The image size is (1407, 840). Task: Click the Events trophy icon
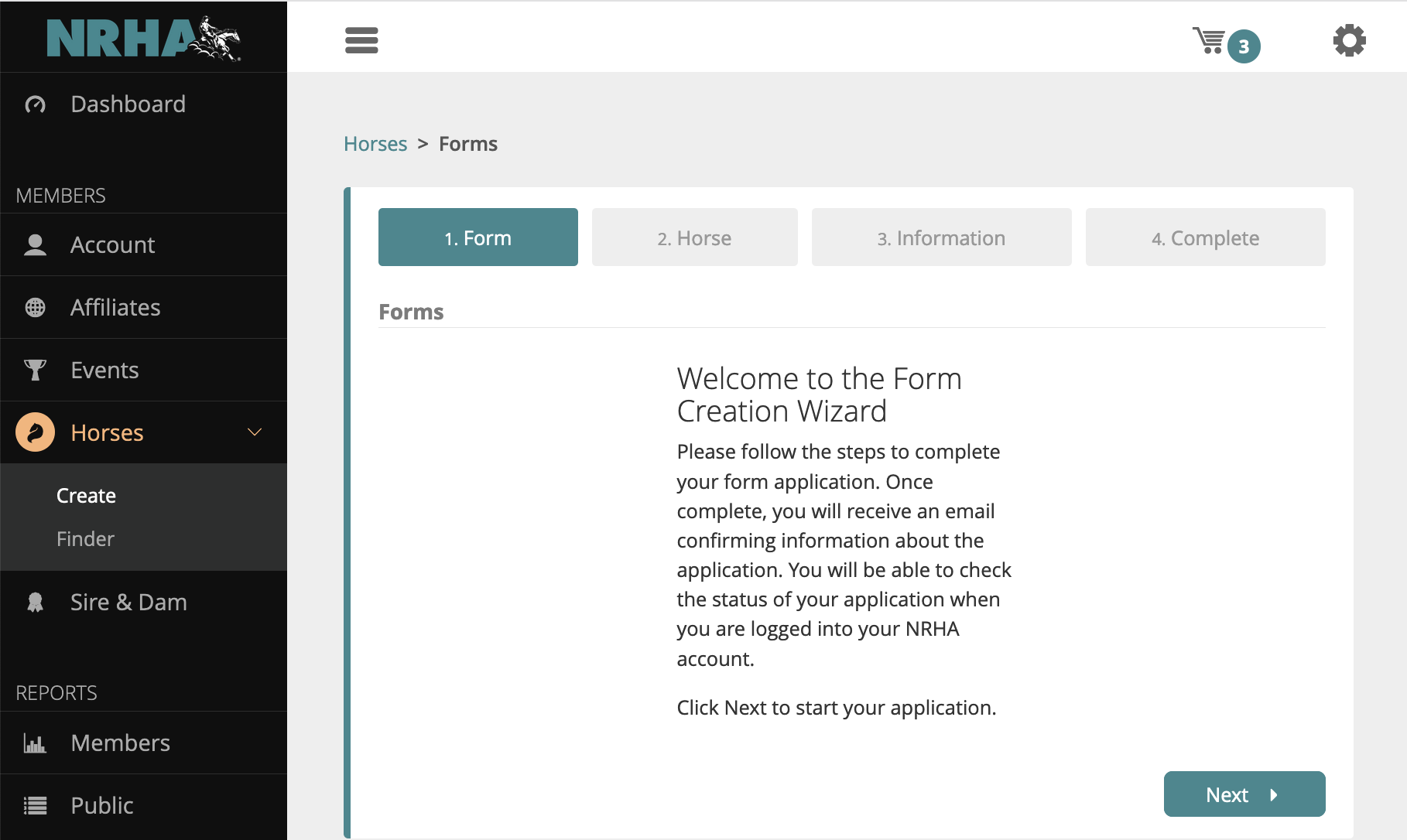[36, 370]
